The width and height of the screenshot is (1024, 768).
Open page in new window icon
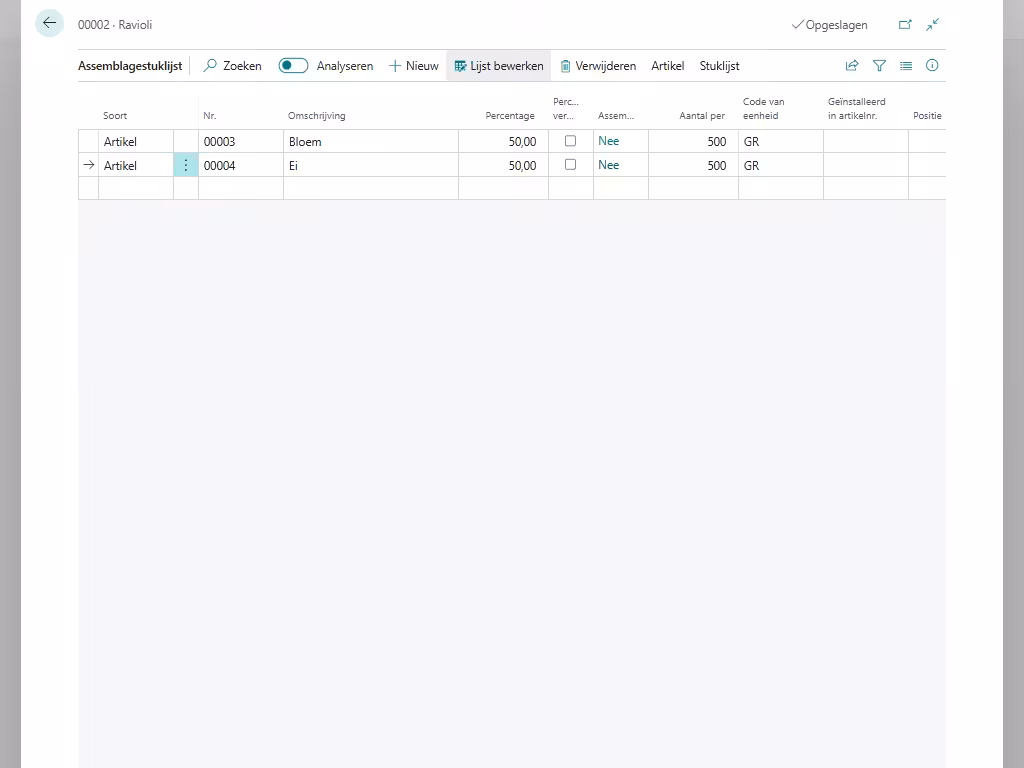click(905, 25)
